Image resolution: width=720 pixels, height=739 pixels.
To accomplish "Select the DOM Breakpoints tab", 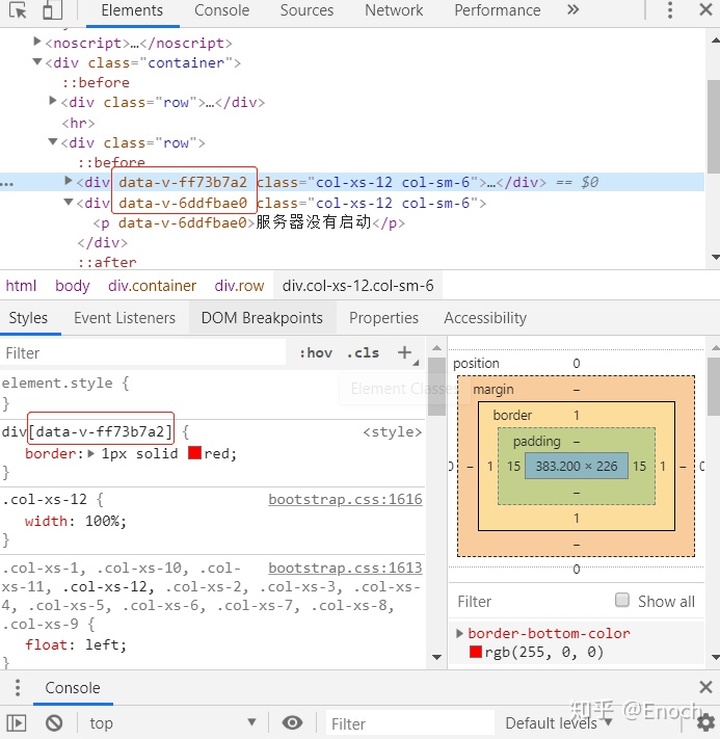I will [262, 318].
